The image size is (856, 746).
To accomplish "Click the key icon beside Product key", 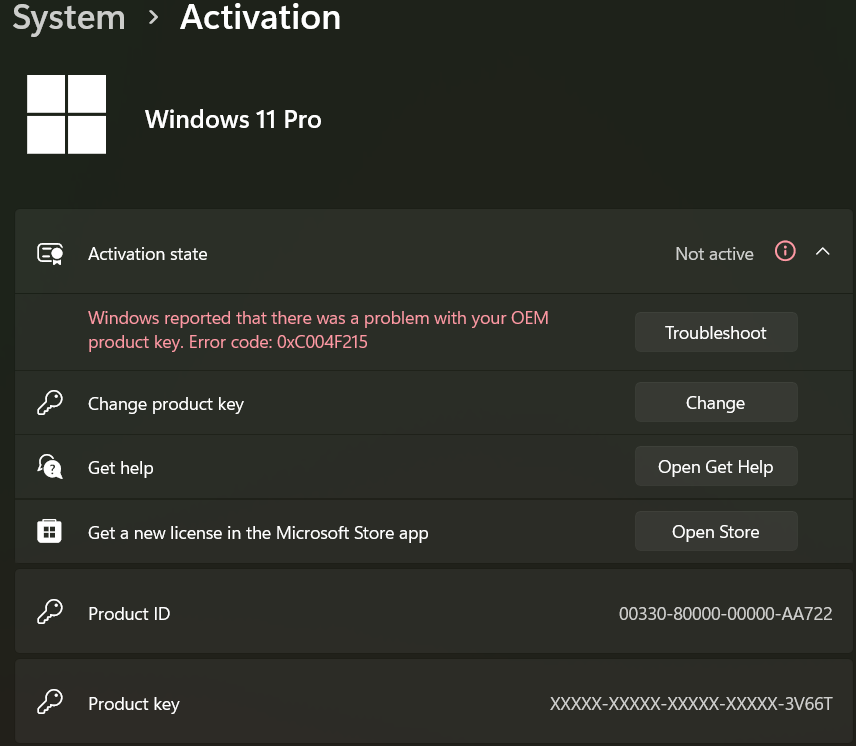I will click(50, 703).
